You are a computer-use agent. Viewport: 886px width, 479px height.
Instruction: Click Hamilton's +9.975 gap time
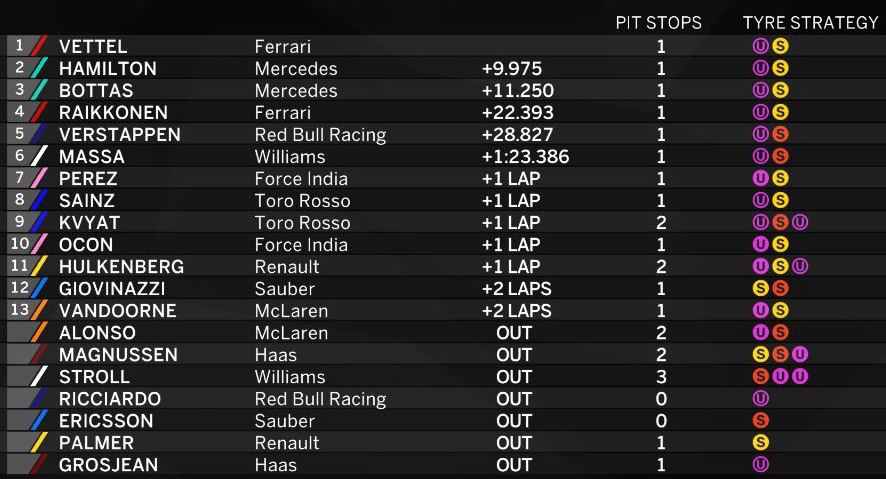tap(512, 68)
